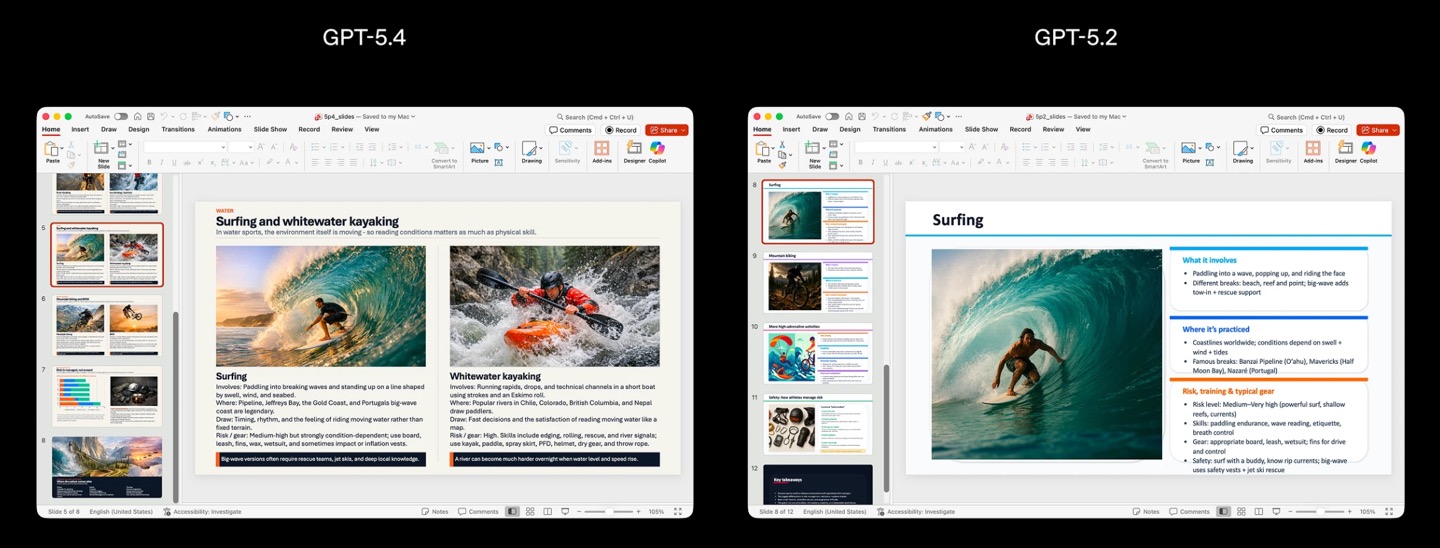Screen dimensions: 1440x548
Task: Open Designer in the 5p4_slides window
Action: (x=634, y=152)
